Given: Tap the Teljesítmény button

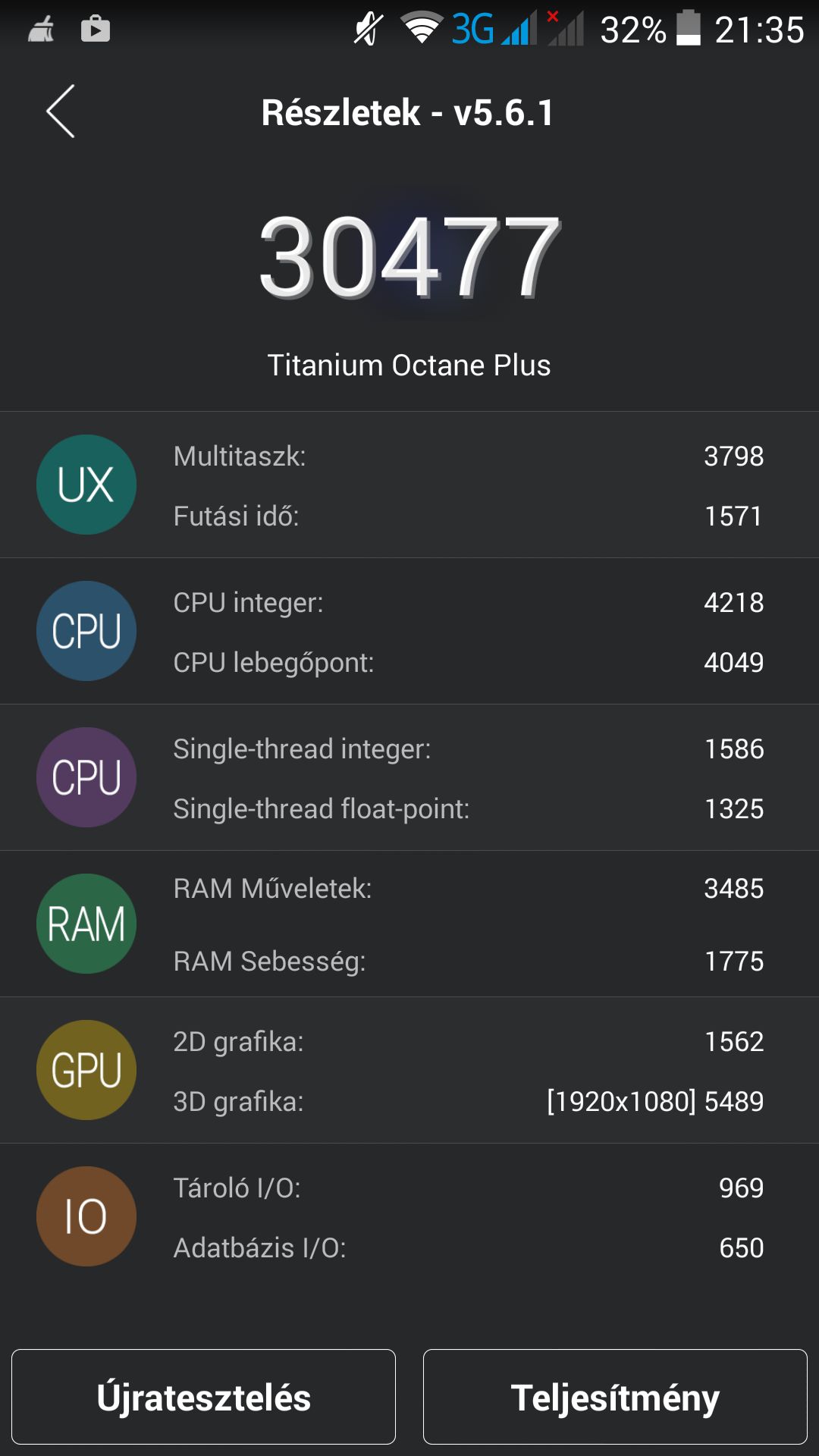Looking at the screenshot, I should [615, 1397].
